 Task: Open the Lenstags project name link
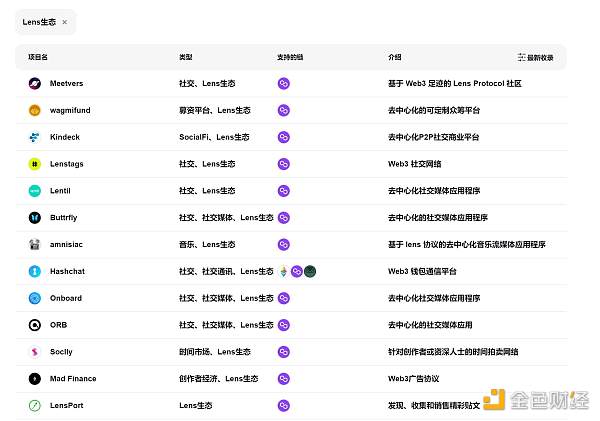click(x=67, y=164)
